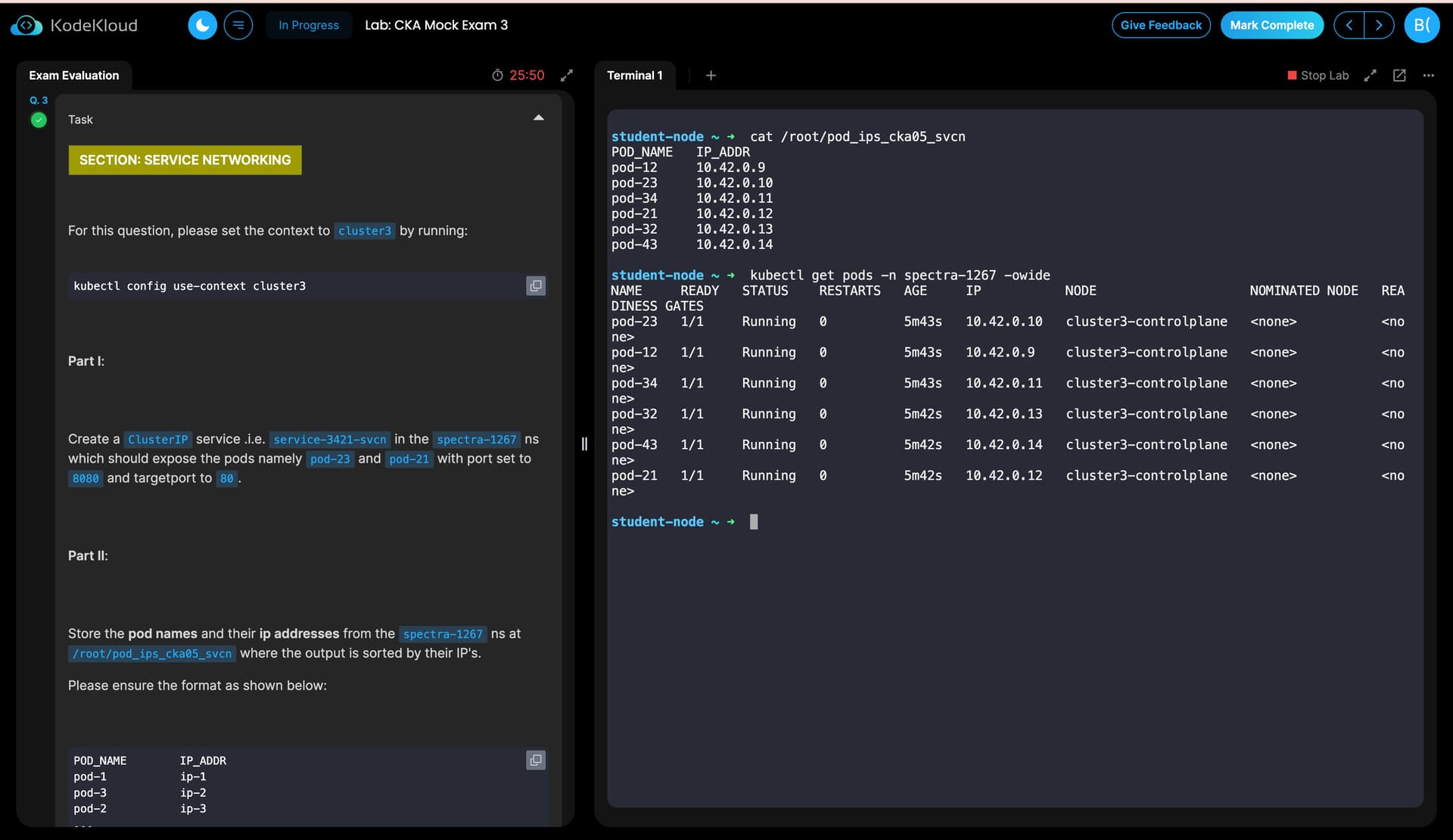
Task: Expand the Exam Evaluation panel fullscreen
Action: (567, 76)
